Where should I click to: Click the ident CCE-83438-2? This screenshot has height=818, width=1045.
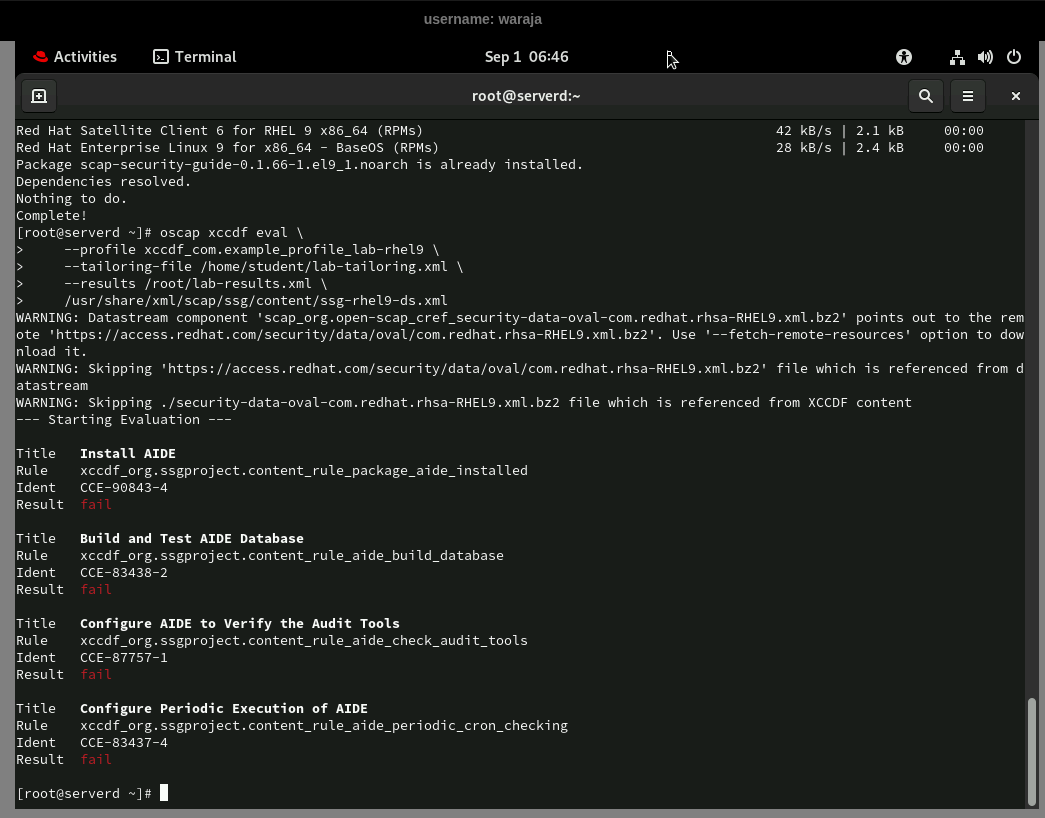[124, 573]
